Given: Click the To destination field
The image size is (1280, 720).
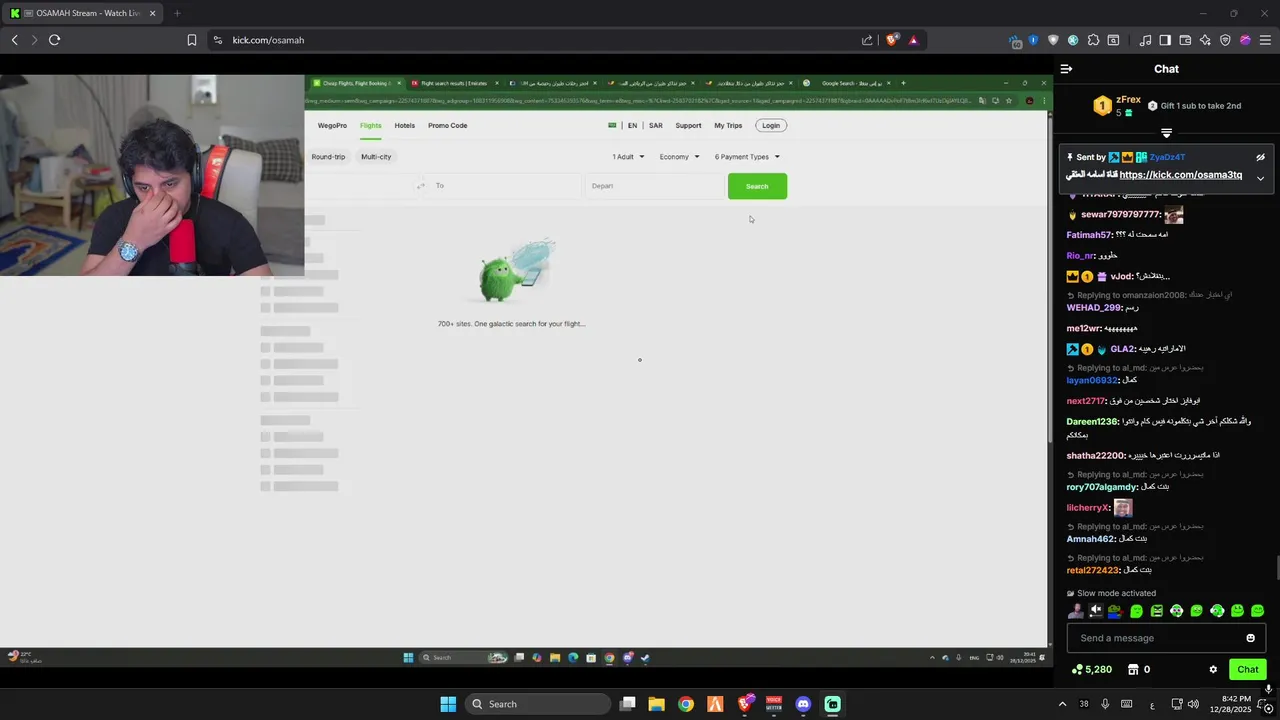Looking at the screenshot, I should (505, 186).
